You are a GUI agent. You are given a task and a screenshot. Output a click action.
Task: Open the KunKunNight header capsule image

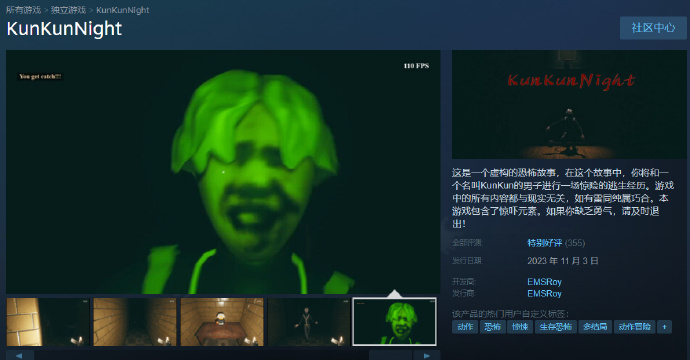point(569,104)
